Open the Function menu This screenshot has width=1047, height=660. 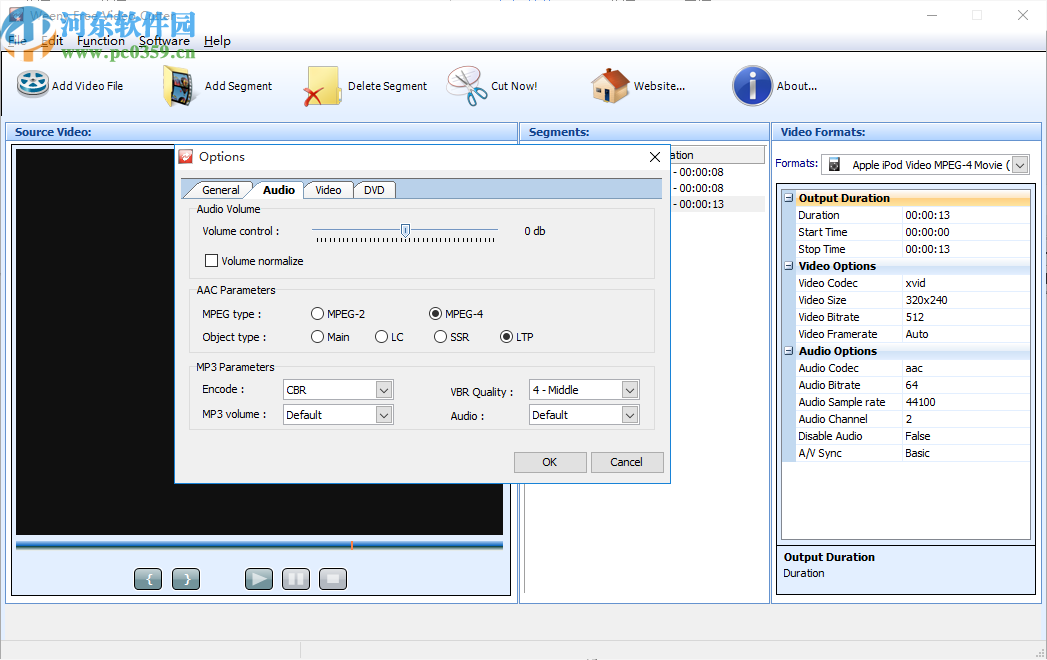[101, 40]
